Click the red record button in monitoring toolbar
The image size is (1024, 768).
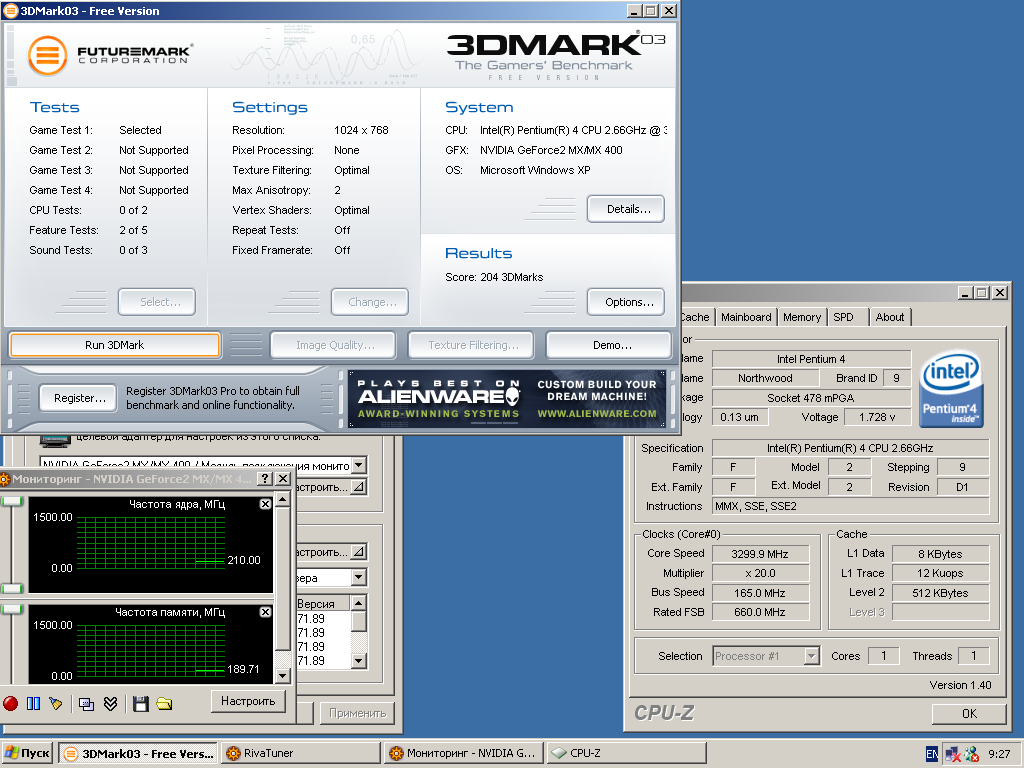pos(10,703)
